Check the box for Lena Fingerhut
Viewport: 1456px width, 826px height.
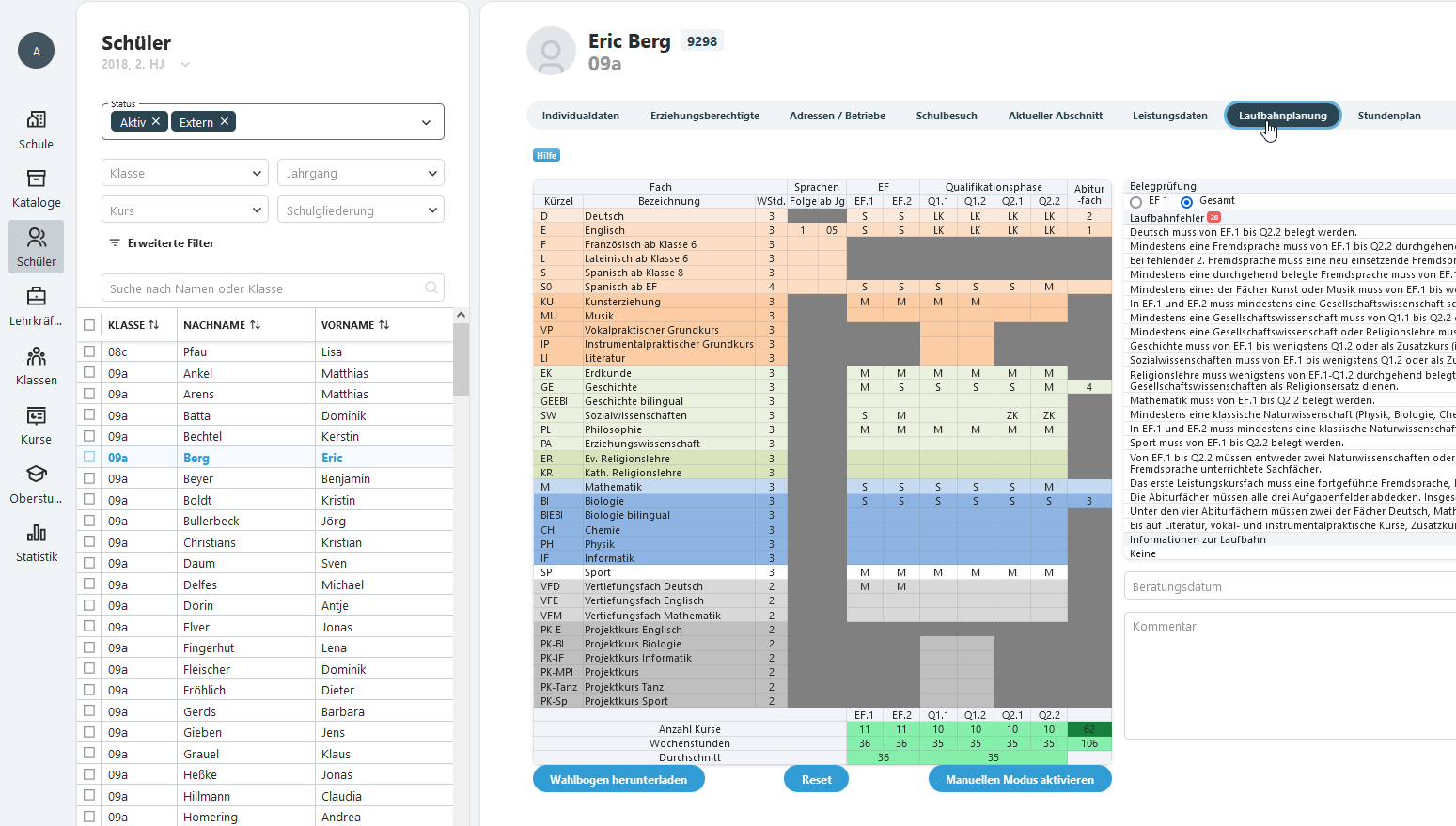click(x=89, y=647)
